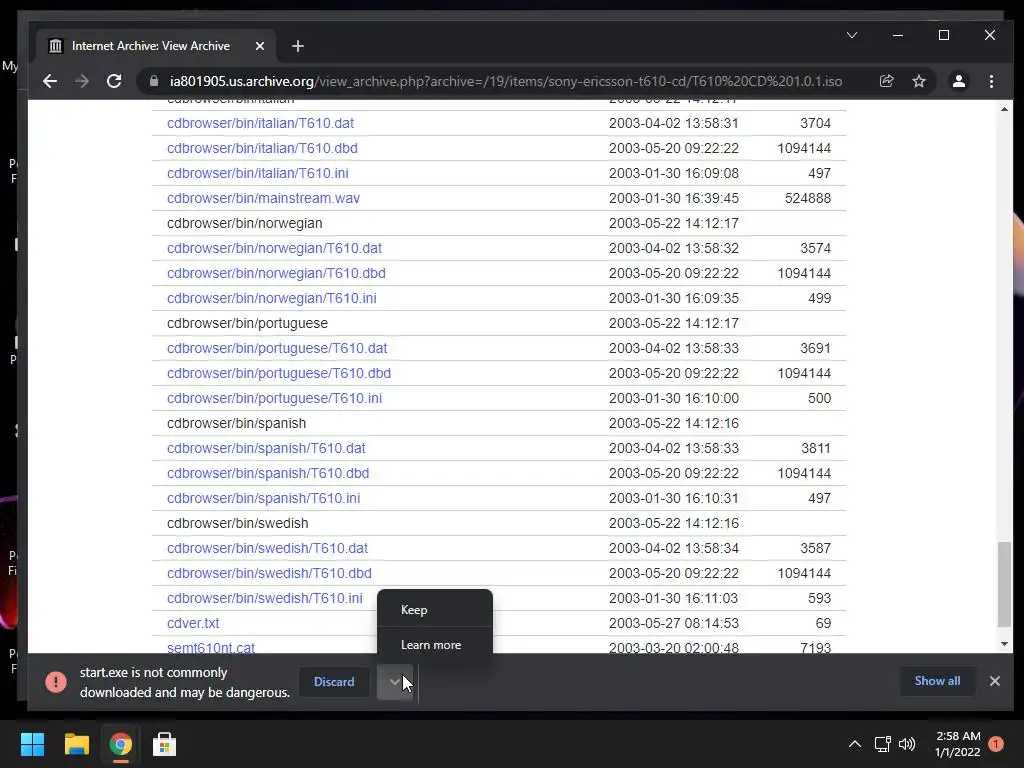
Task: Click the page's vertical scrollbar thumb
Action: (1004, 584)
